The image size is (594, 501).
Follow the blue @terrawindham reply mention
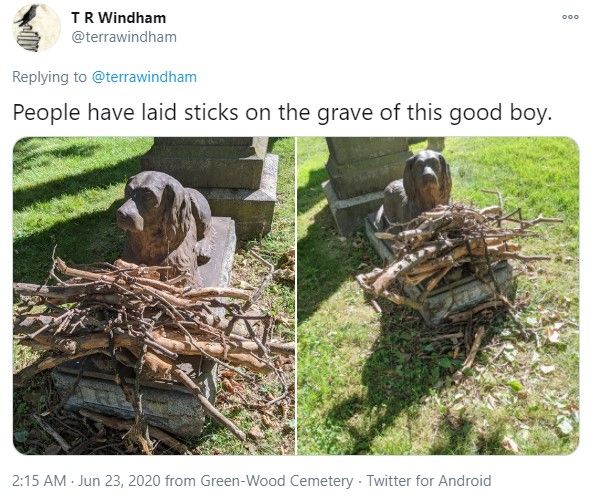point(144,77)
